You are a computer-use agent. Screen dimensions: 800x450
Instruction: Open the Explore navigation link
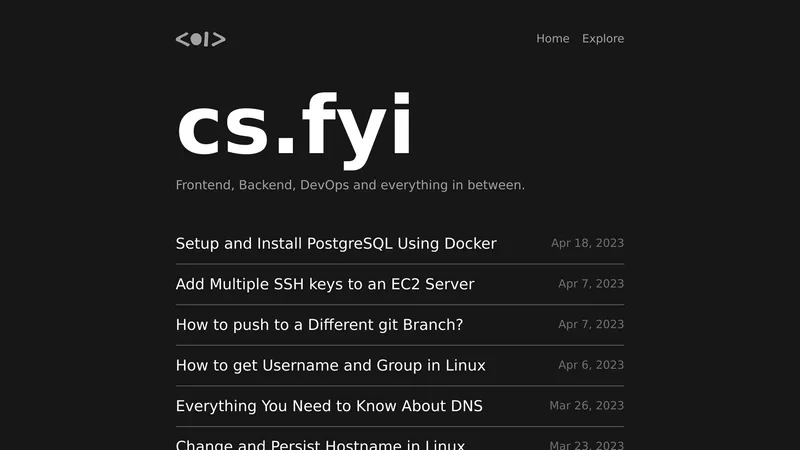coord(603,39)
